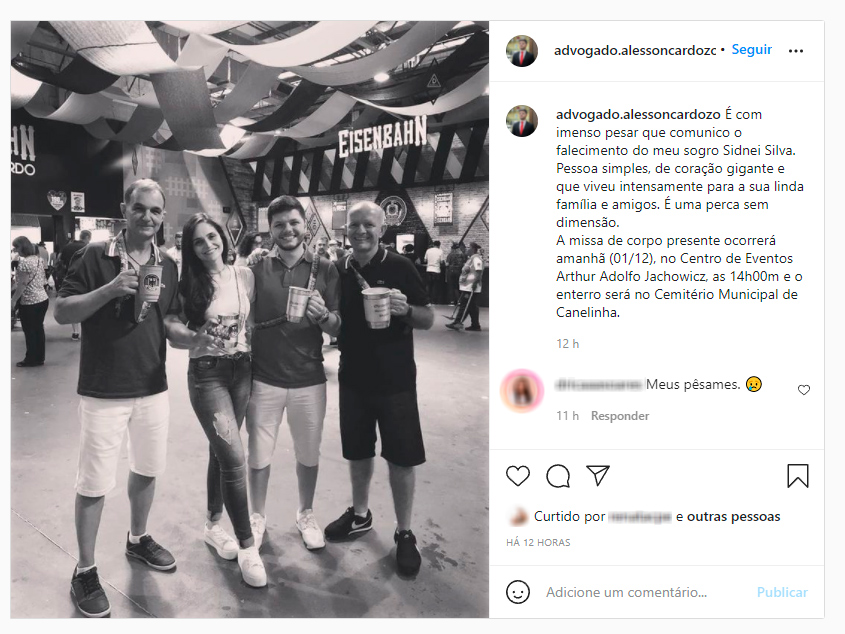
Task: Click caption avatar next to description
Action: tap(522, 121)
